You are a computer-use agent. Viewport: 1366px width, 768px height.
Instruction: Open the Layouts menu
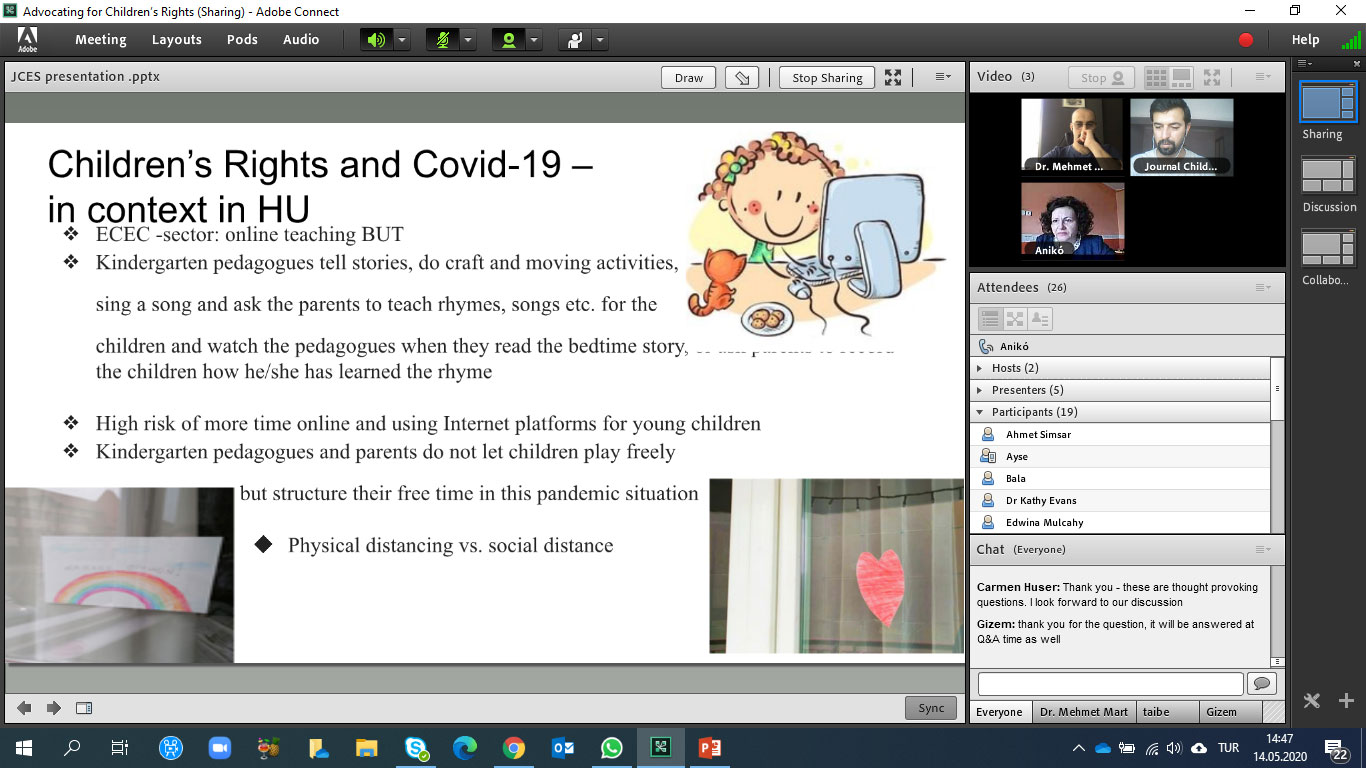tap(176, 40)
